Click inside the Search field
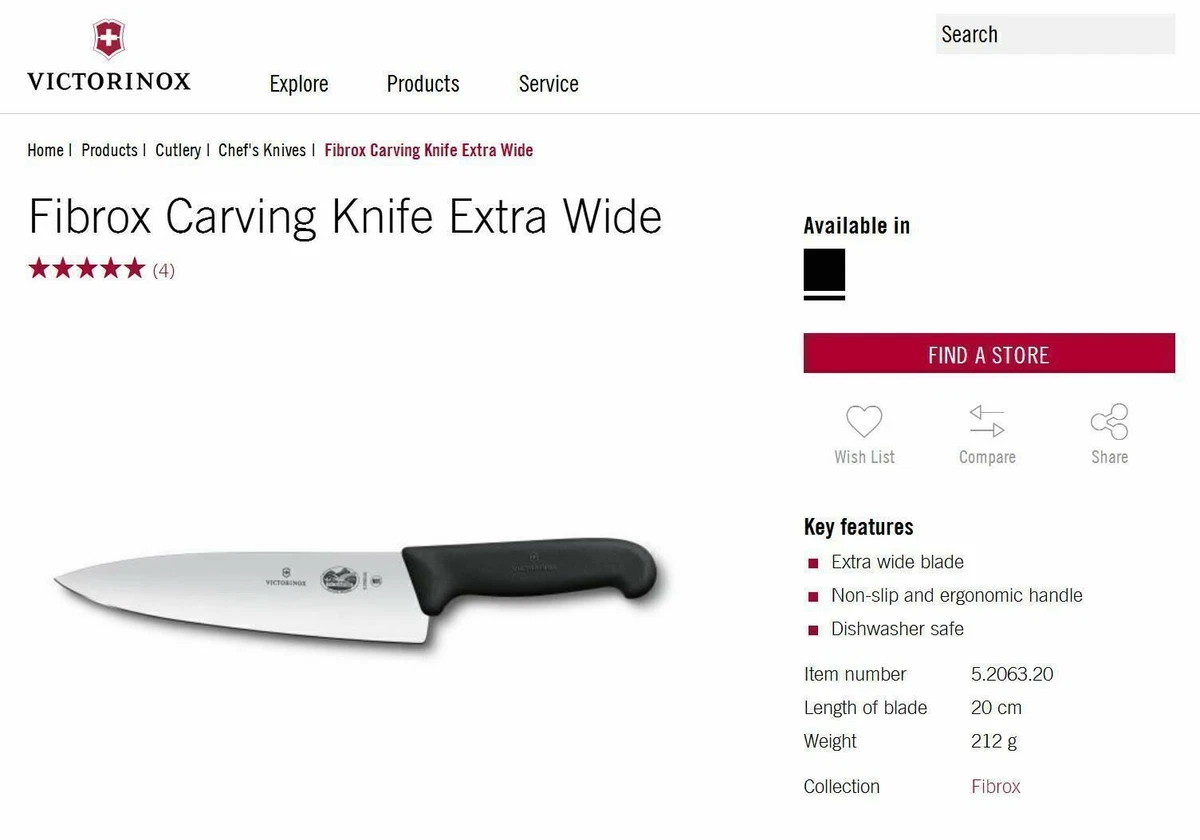This screenshot has width=1200, height=840. click(1055, 34)
